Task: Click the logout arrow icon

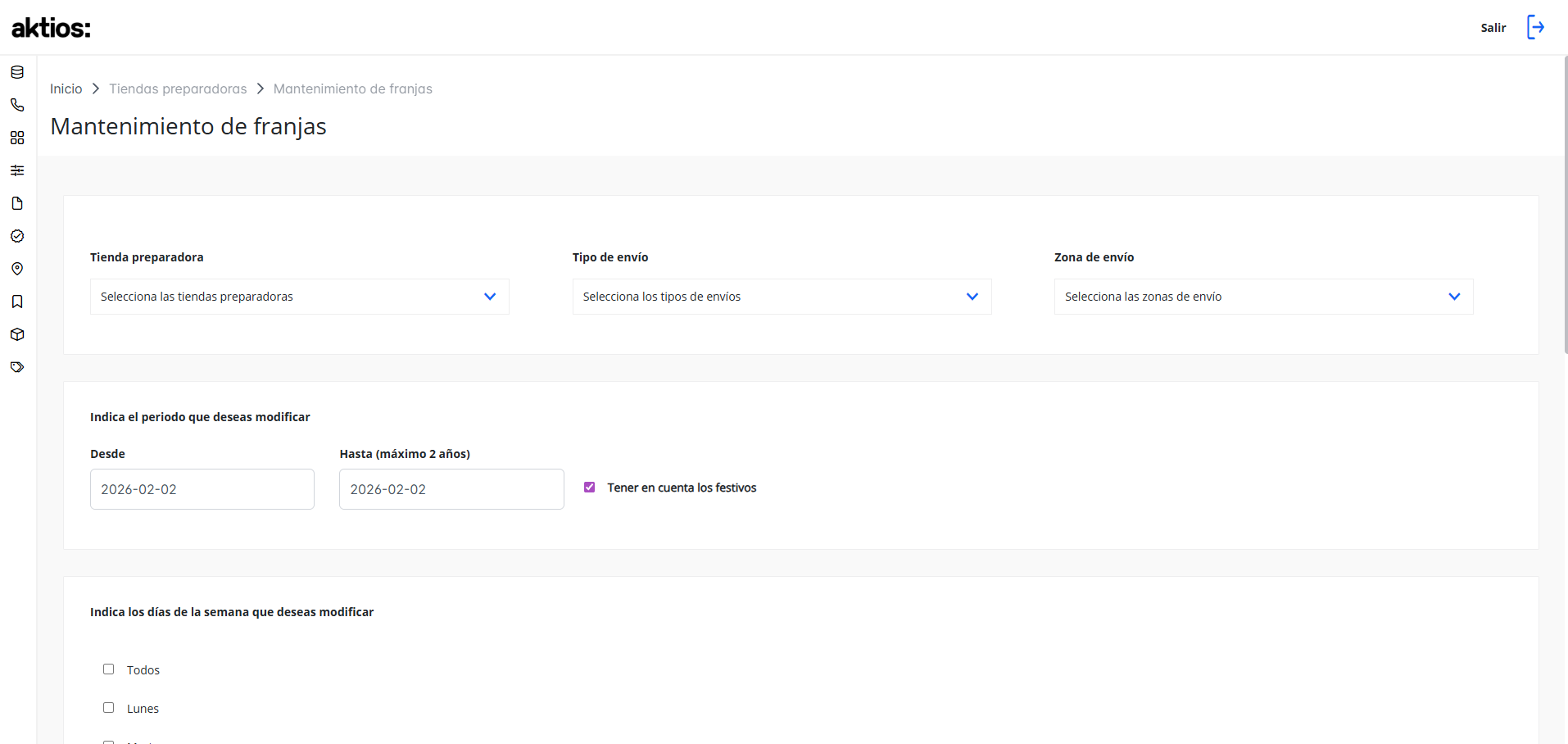Action: point(1536,27)
